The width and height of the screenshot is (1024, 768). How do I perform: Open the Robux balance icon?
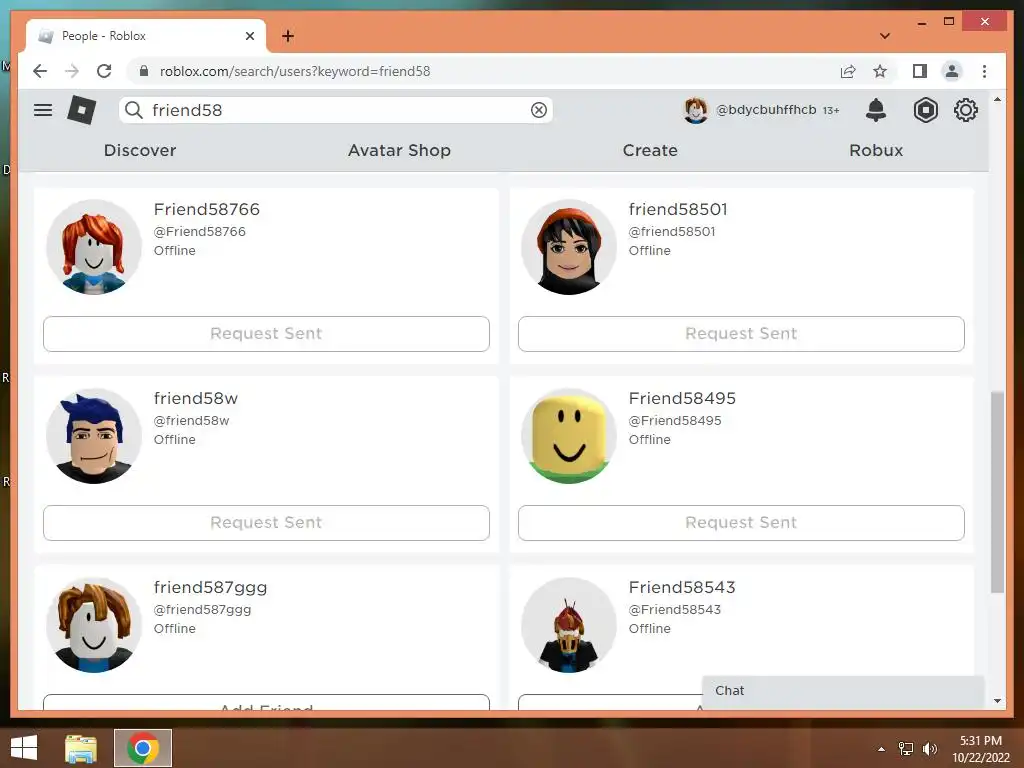(x=925, y=110)
